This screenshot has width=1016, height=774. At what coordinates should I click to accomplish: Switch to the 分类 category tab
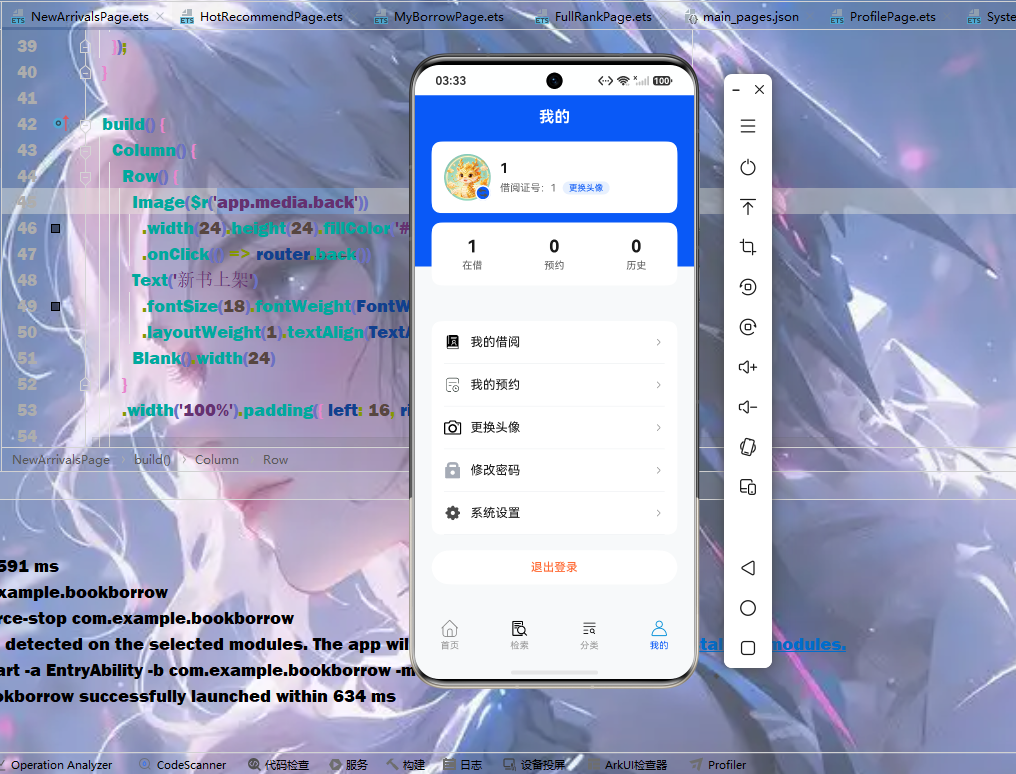589,635
